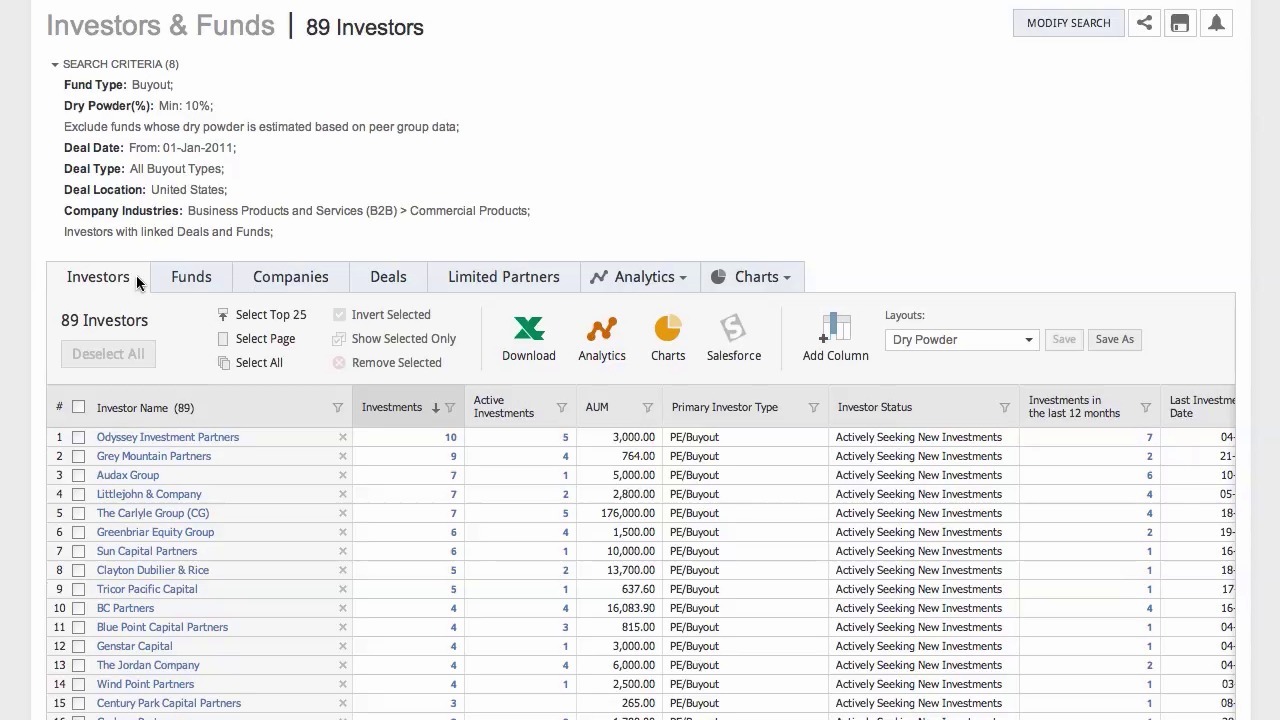This screenshot has width=1280, height=720.
Task: Check the Littlejohn & Company row
Action: click(78, 494)
